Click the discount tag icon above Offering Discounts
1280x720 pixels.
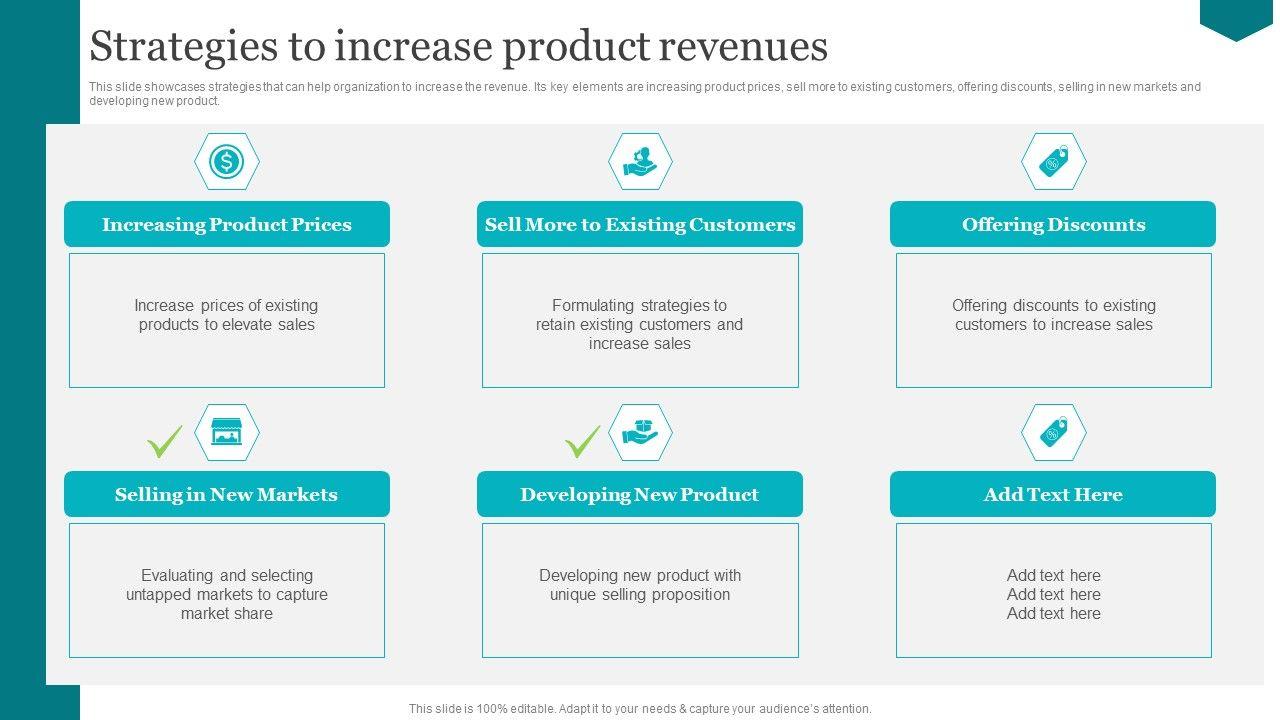1054,161
